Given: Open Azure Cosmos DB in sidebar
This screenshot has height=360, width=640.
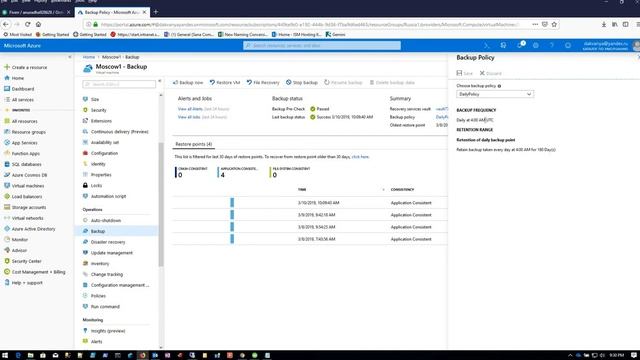Looking at the screenshot, I should [26, 175].
